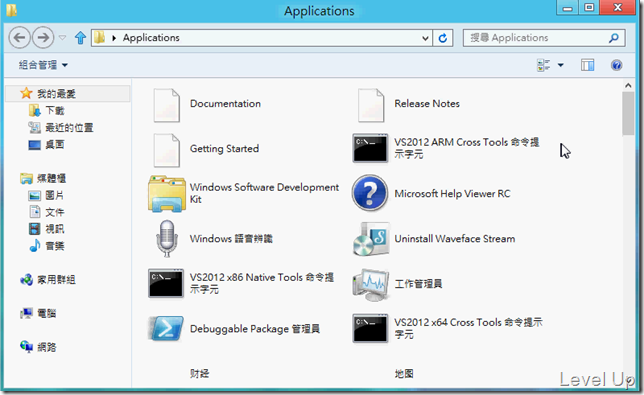
Task: Click the 'Getting Started' file name
Action: coord(224,149)
